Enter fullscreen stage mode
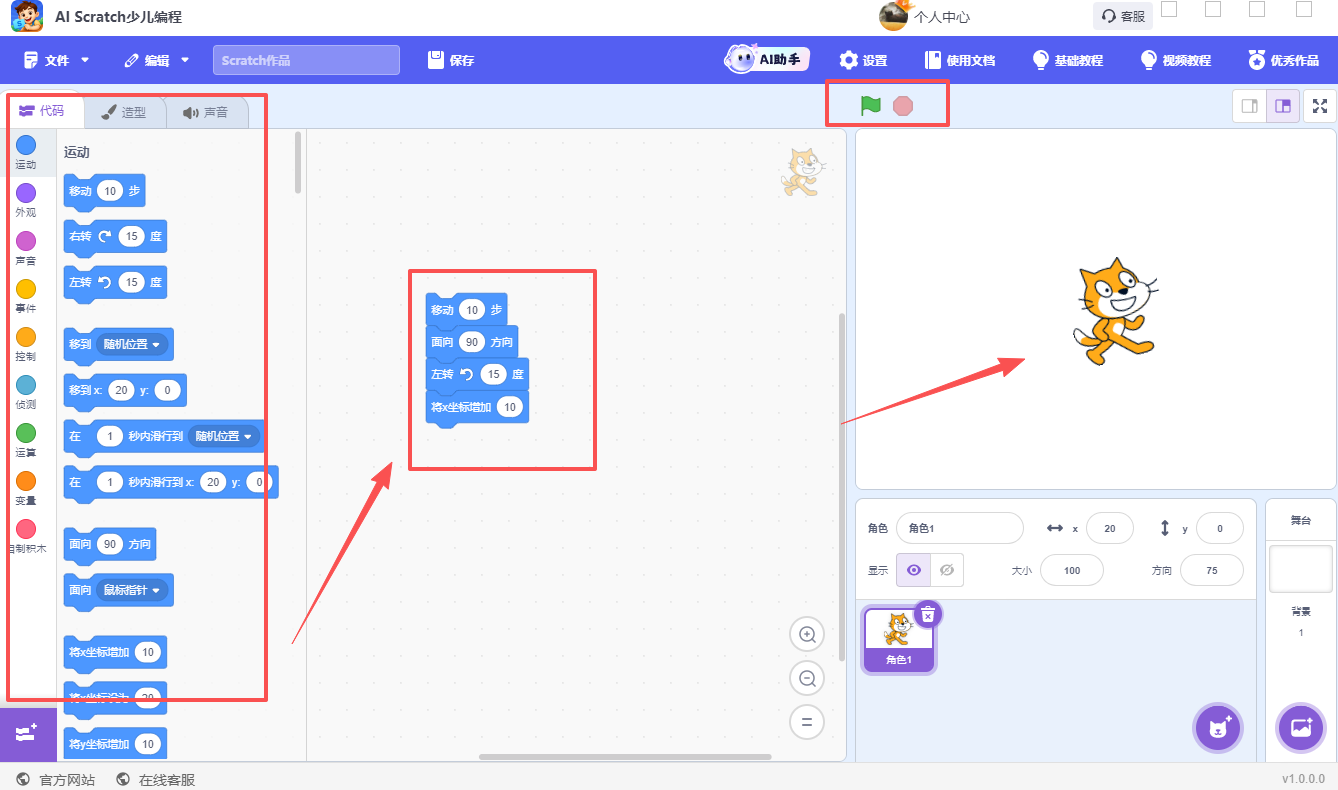The image size is (1338, 790). click(1320, 106)
